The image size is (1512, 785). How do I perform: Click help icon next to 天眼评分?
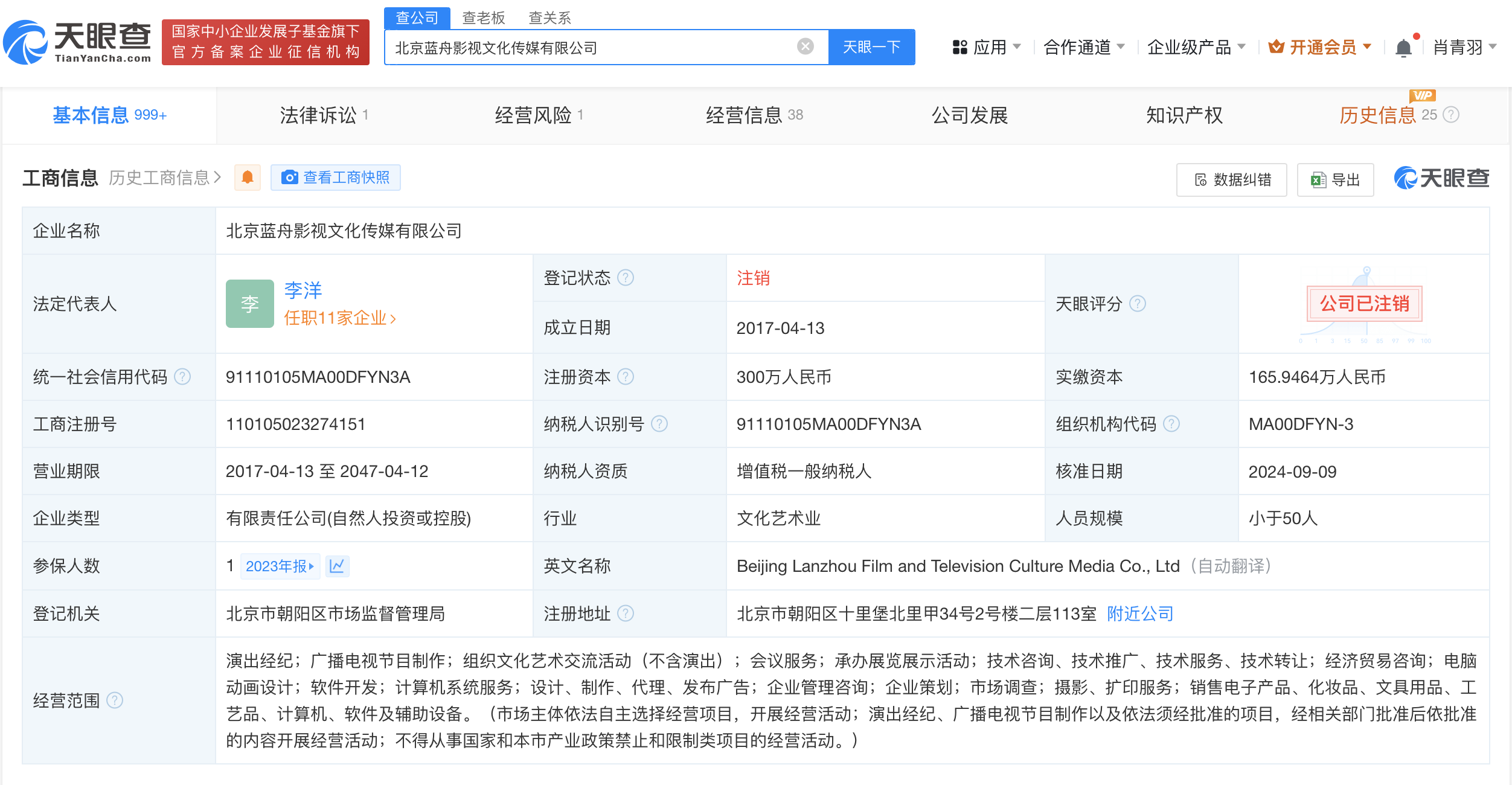tap(1138, 304)
